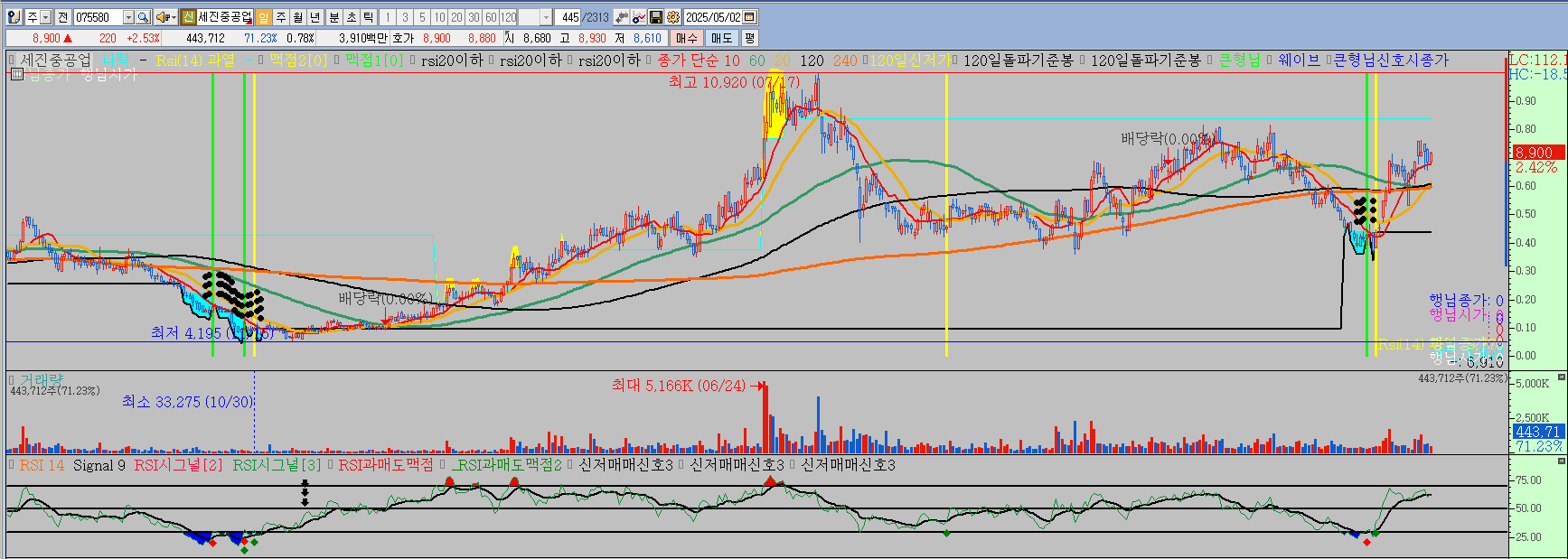Toggle the RSI과매도맥점 indicator checkbox
The height and width of the screenshot is (559, 1568).
(331, 465)
